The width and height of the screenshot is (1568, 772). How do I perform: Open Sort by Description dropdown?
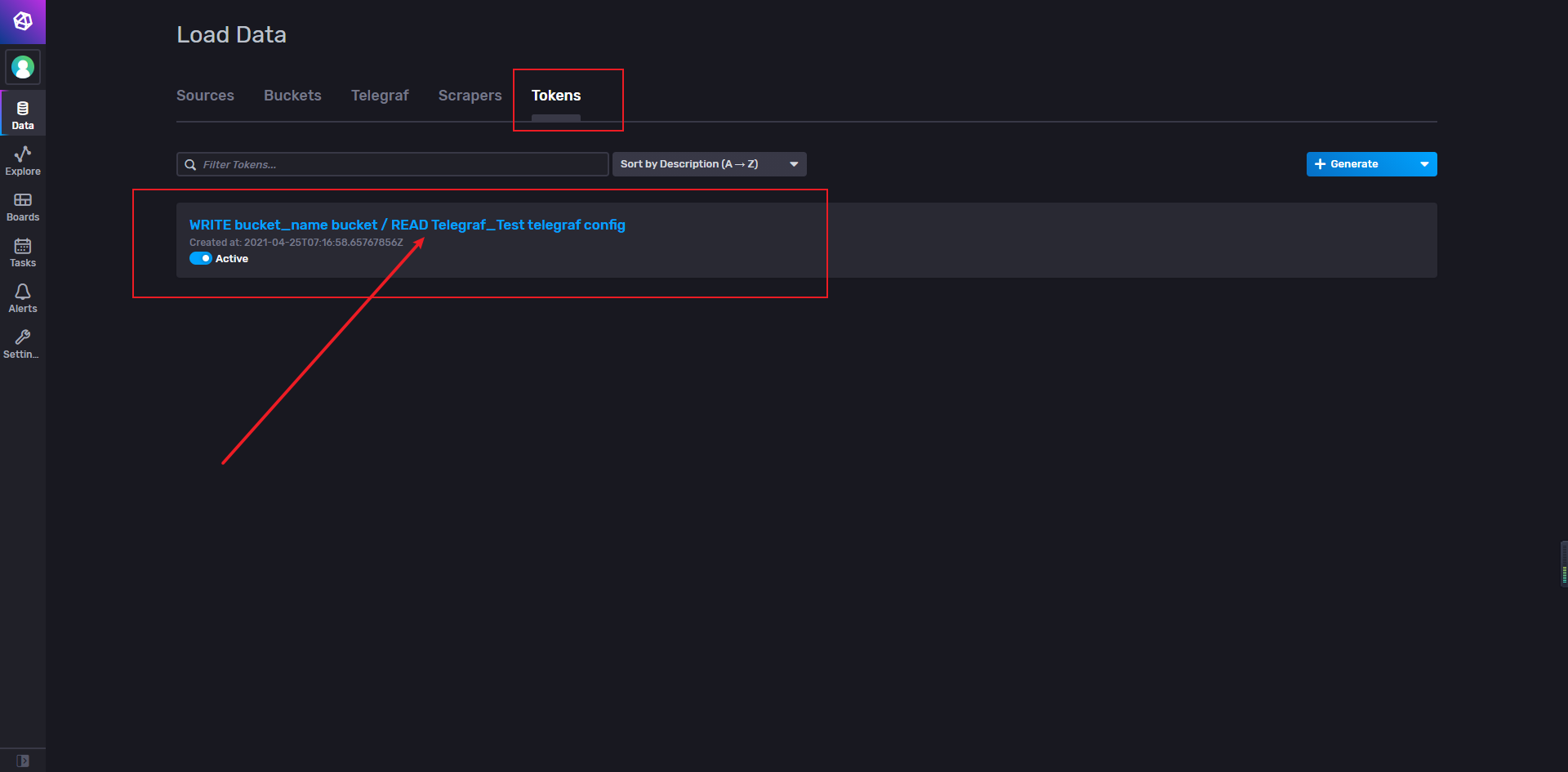[x=709, y=164]
